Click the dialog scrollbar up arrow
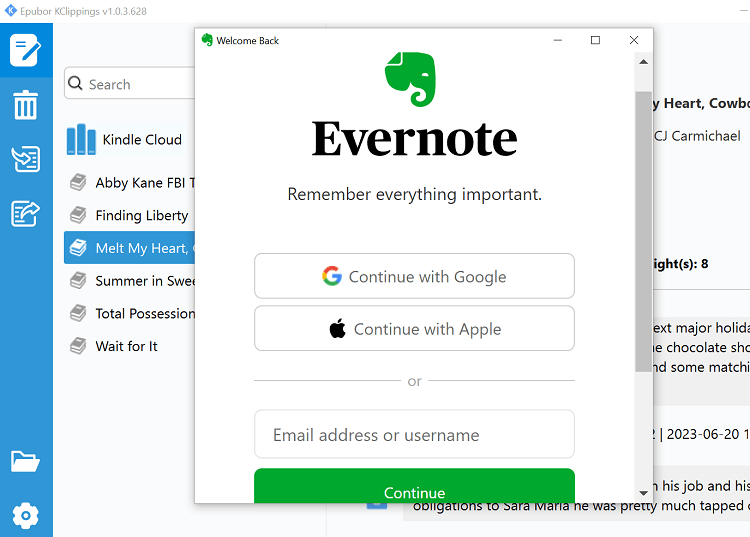 pyautogui.click(x=644, y=62)
